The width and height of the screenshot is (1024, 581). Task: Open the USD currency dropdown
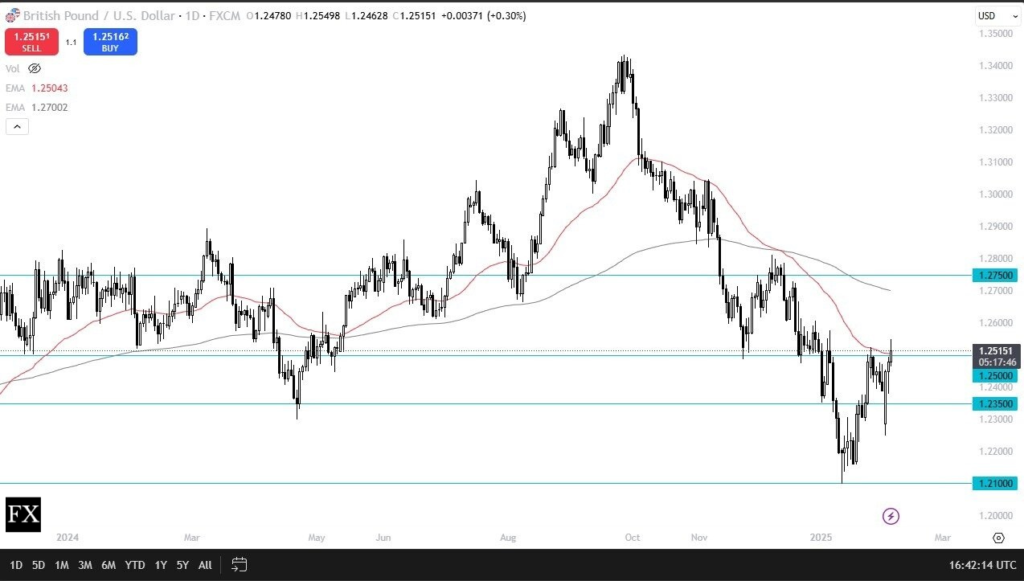pyautogui.click(x=987, y=16)
